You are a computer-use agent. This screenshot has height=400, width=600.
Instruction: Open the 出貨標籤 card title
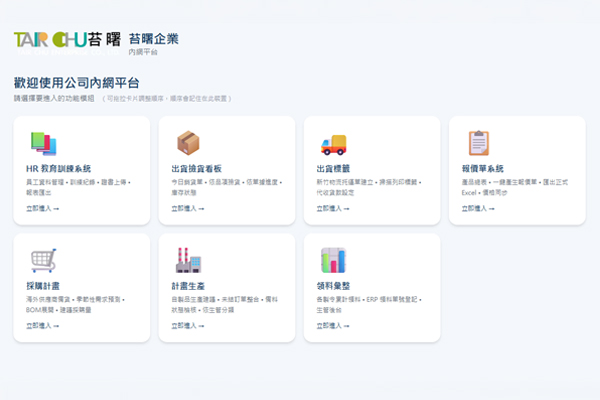333,169
